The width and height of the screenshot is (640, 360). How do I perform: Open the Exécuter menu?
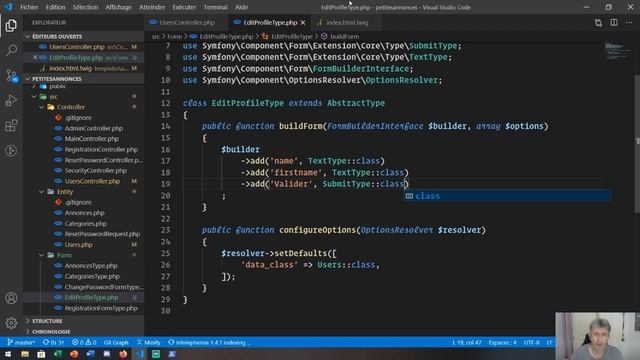click(x=184, y=7)
